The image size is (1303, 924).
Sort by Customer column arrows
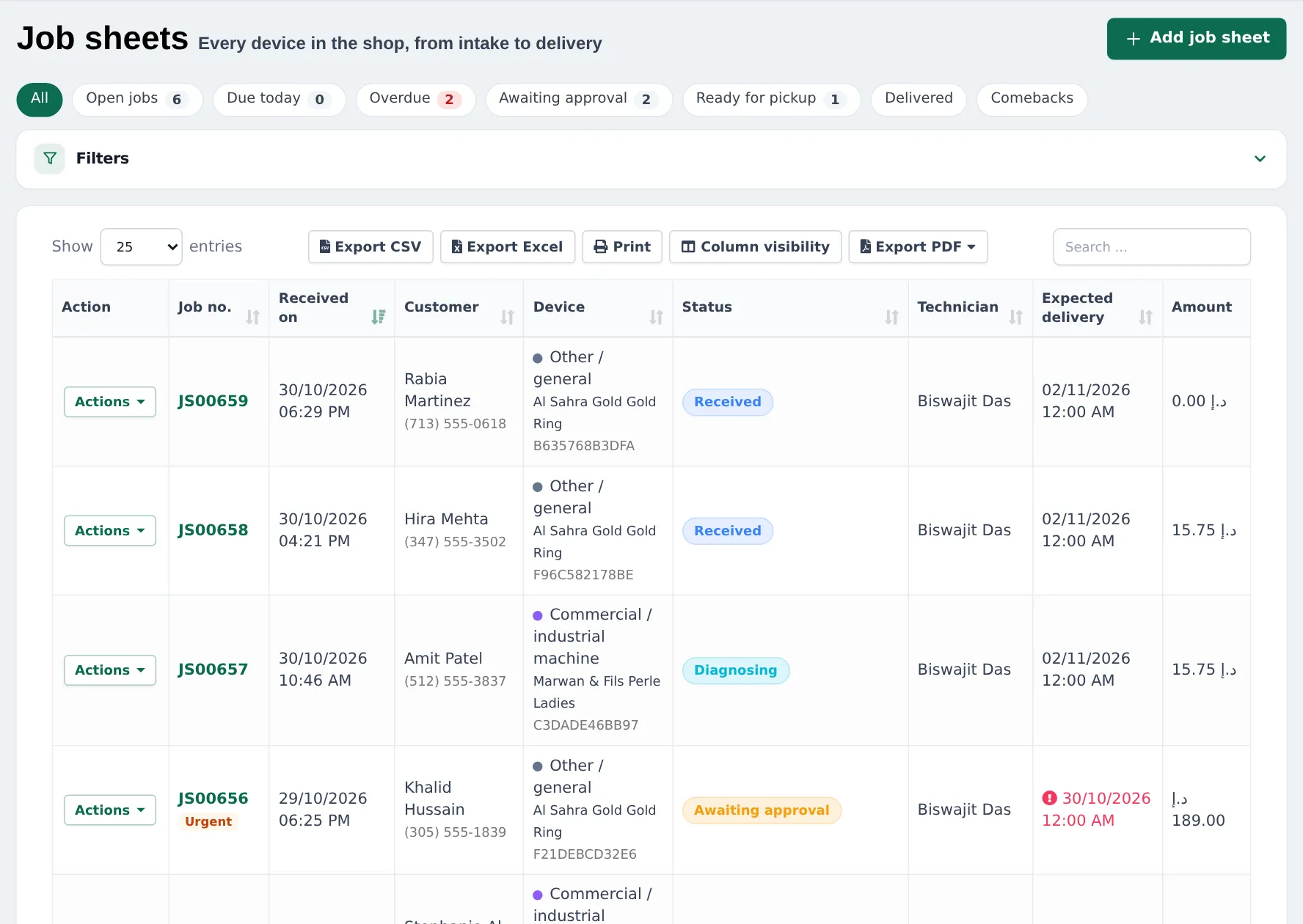coord(508,317)
